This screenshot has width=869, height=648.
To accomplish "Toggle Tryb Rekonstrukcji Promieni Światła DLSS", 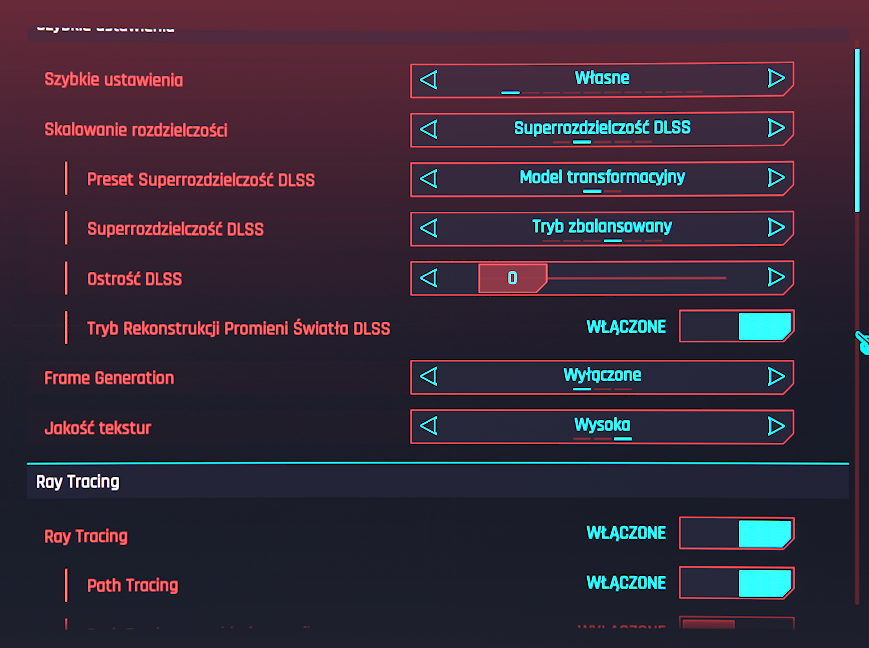I will (736, 327).
